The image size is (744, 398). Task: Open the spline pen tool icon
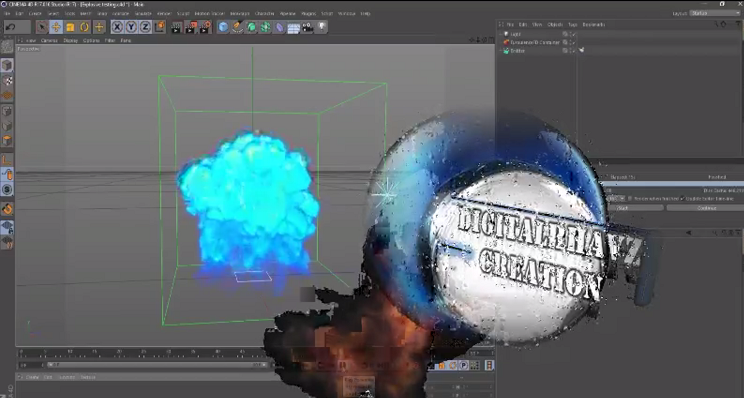coord(237,27)
